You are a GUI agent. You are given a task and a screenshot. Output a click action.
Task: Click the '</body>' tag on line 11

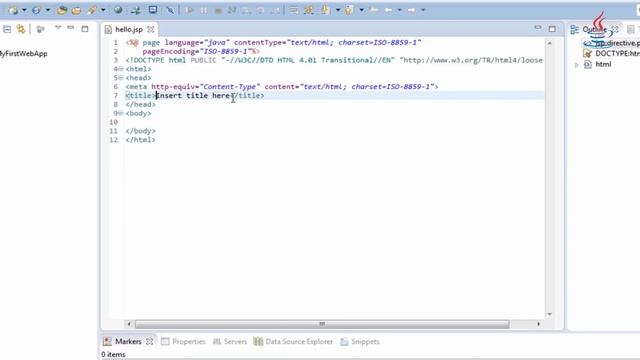pyautogui.click(x=140, y=131)
